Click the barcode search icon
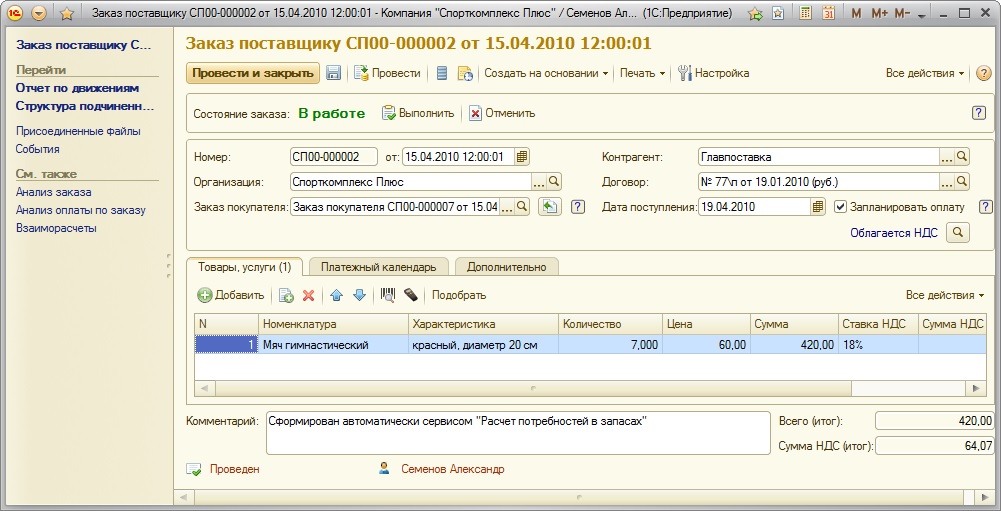The height and width of the screenshot is (511, 1001). pos(388,294)
